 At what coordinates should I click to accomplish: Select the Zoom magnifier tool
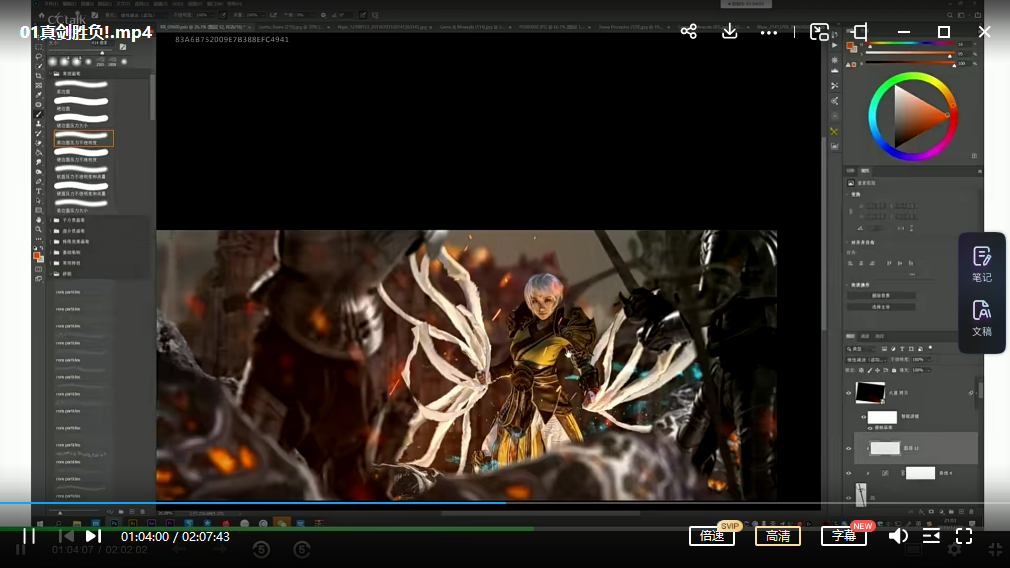(39, 229)
